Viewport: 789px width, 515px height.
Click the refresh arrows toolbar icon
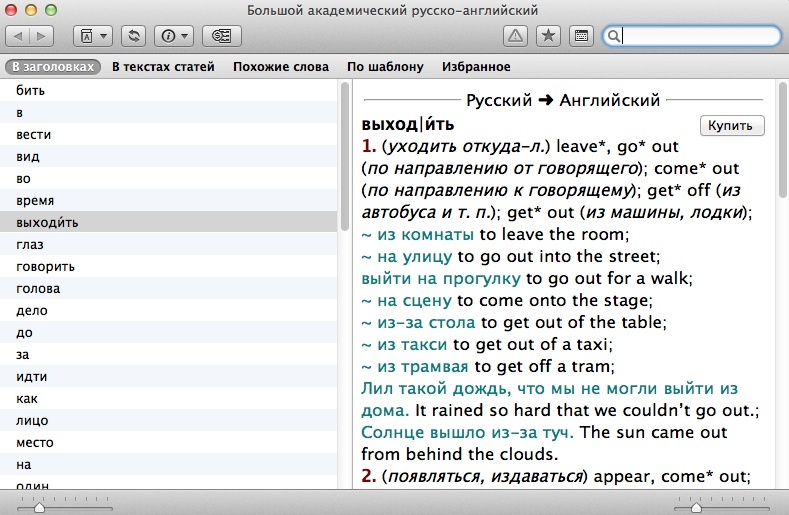(134, 36)
